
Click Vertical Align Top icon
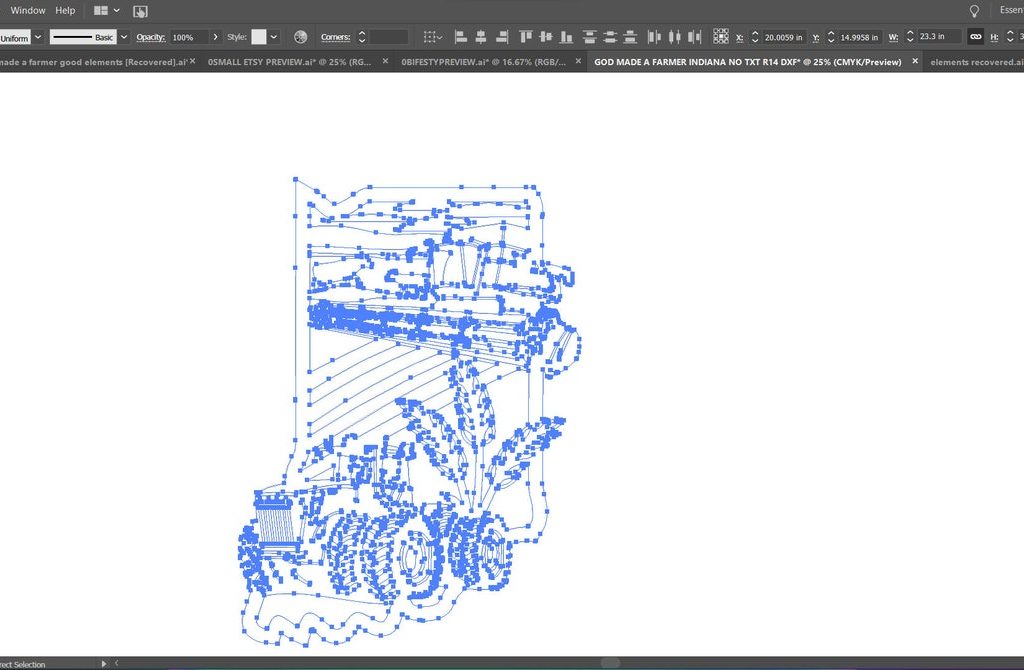526,37
